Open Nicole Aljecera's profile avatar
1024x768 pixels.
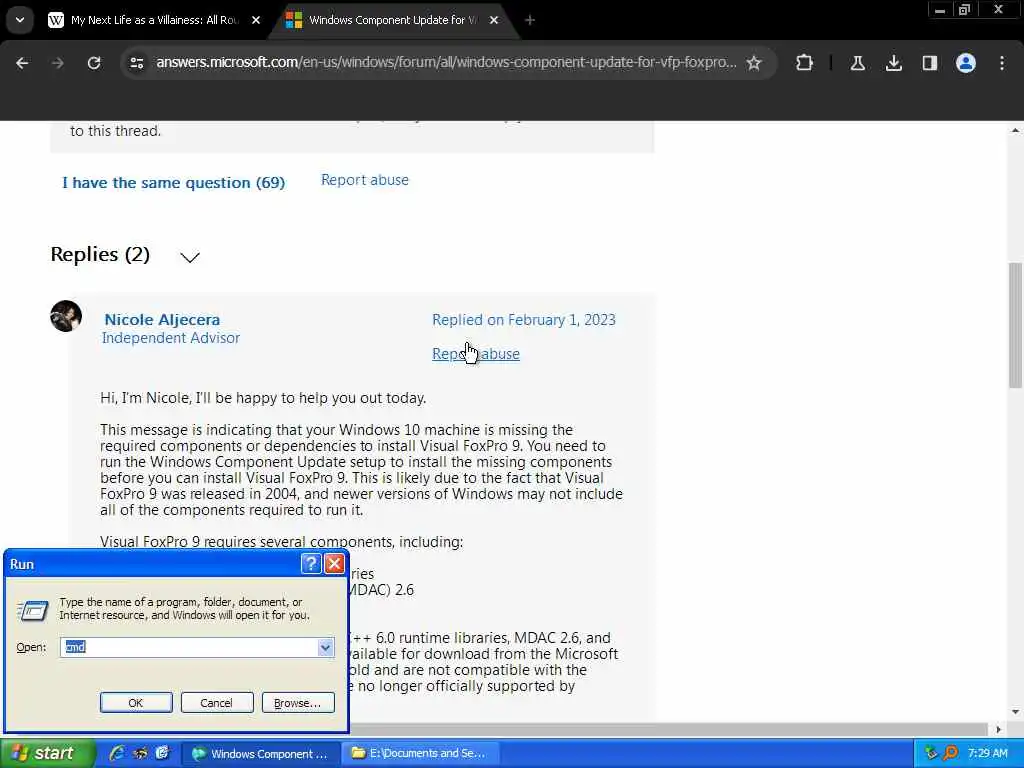(66, 316)
